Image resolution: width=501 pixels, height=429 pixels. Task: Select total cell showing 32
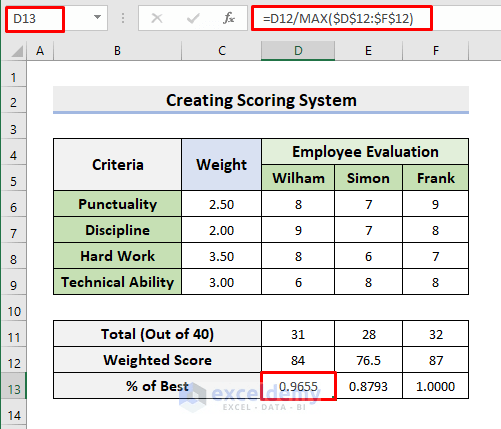click(x=436, y=334)
